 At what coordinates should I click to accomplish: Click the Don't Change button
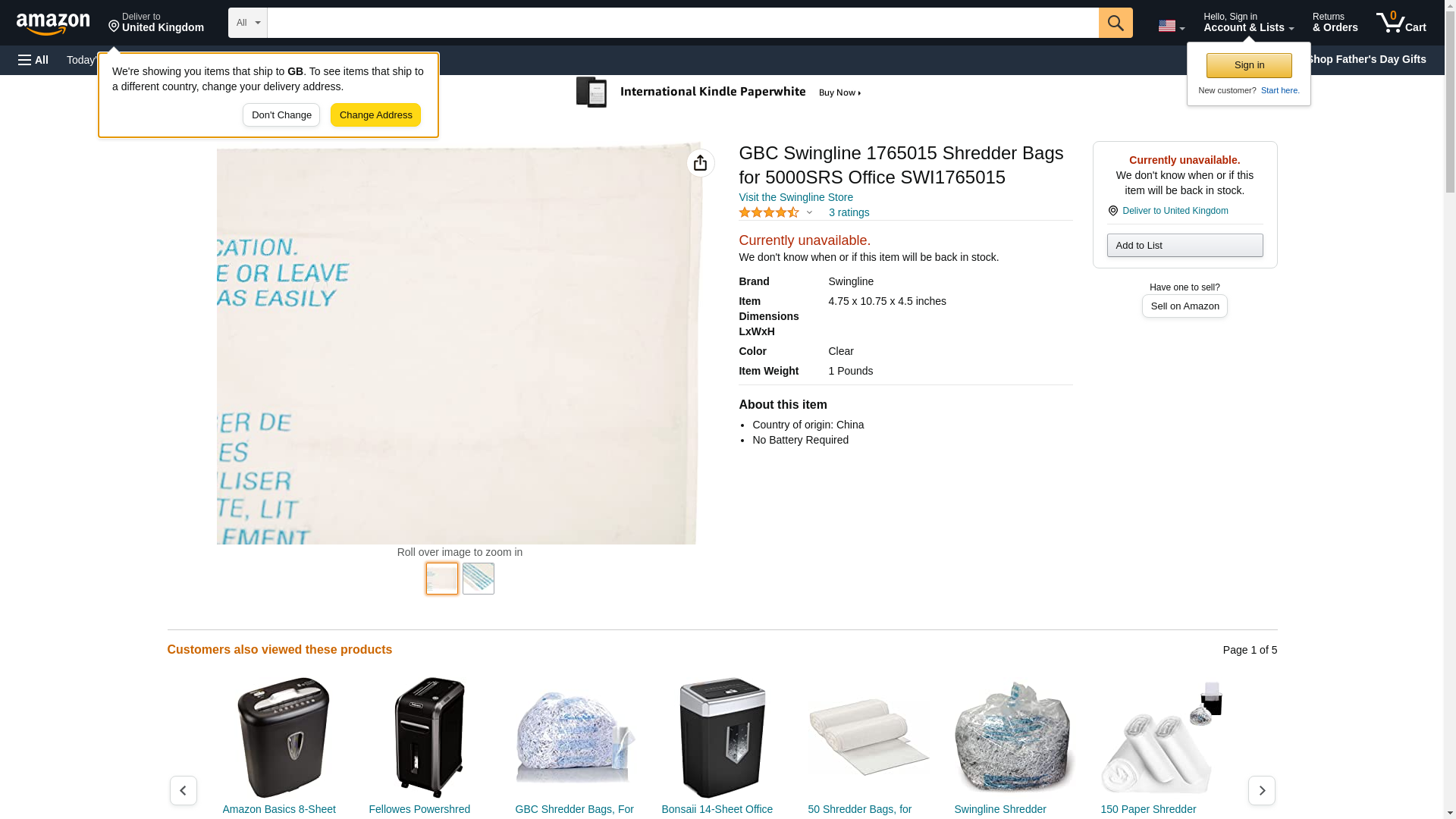tap(281, 115)
